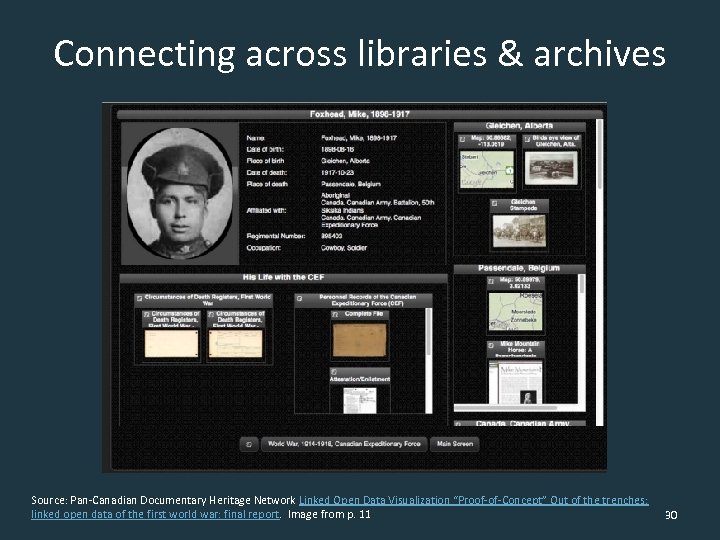
Task: Click the icon on the Mike Mountain Horse card
Action: [491, 345]
